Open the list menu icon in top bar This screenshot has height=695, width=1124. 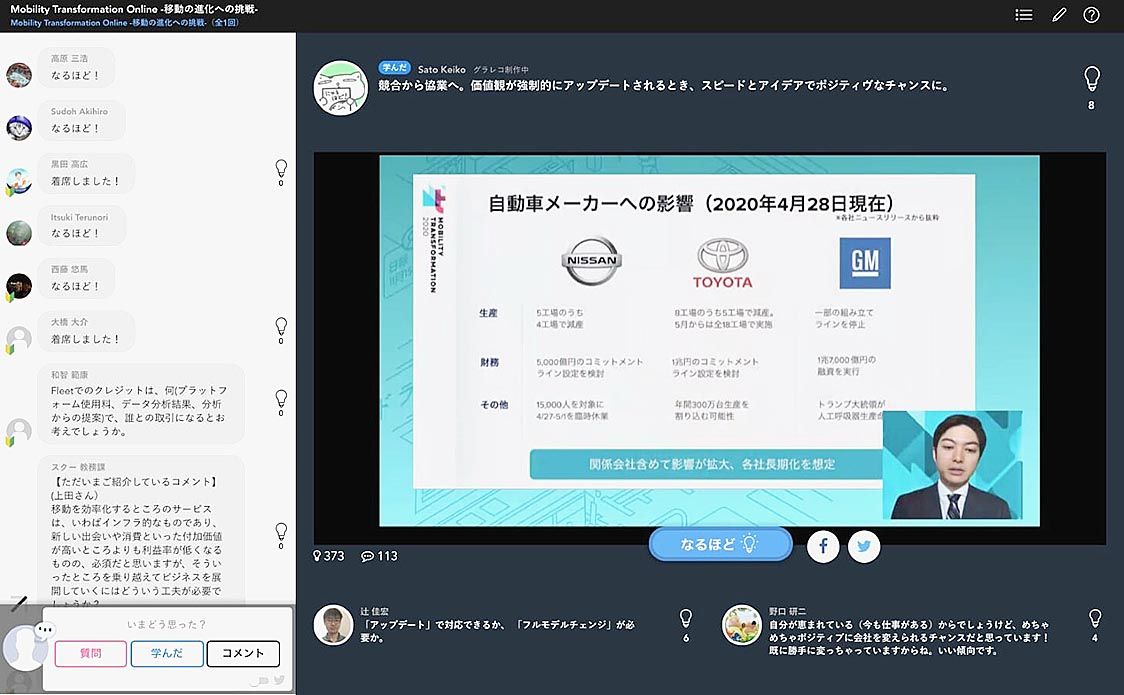1023,15
